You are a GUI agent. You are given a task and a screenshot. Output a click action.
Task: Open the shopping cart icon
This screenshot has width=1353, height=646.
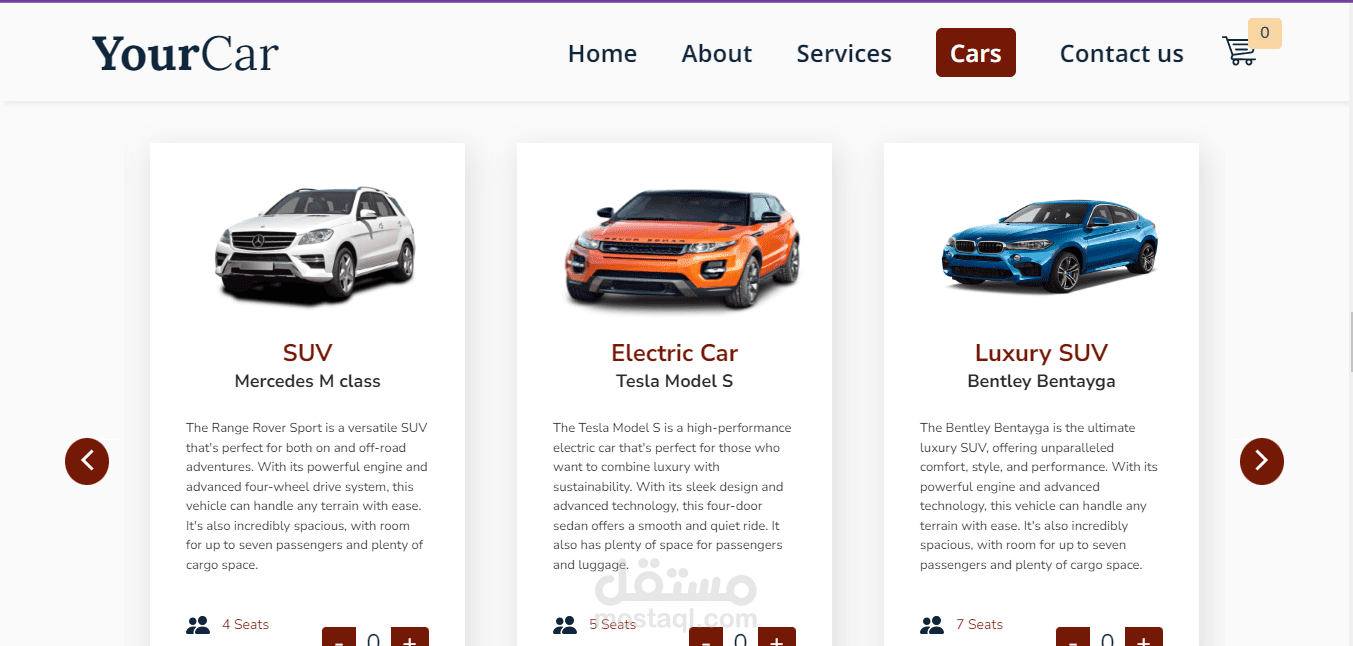click(1239, 51)
